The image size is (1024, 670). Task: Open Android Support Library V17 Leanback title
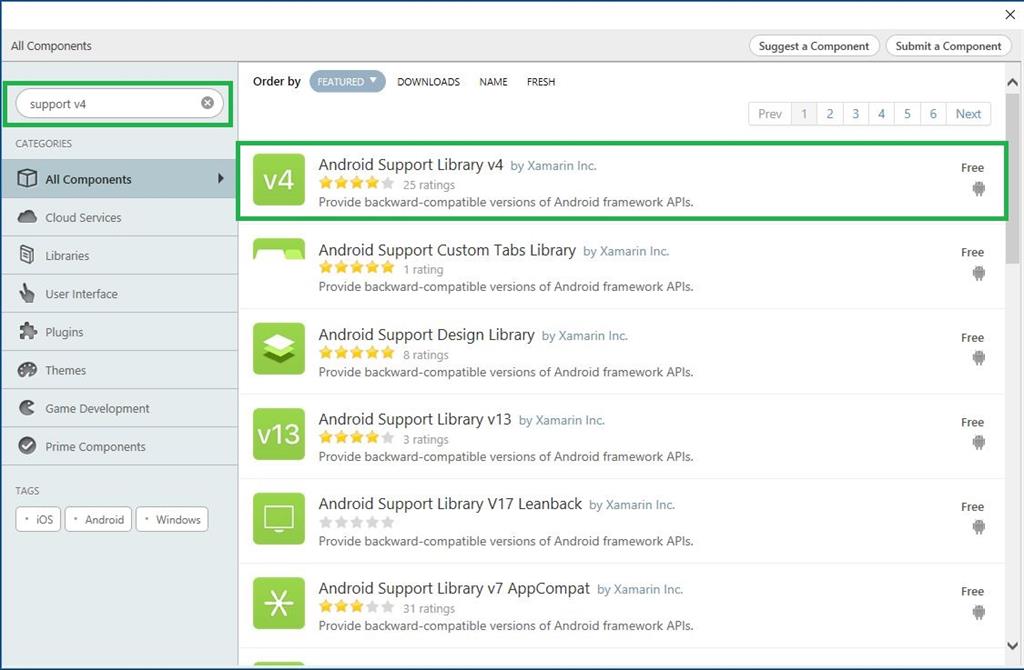point(450,503)
